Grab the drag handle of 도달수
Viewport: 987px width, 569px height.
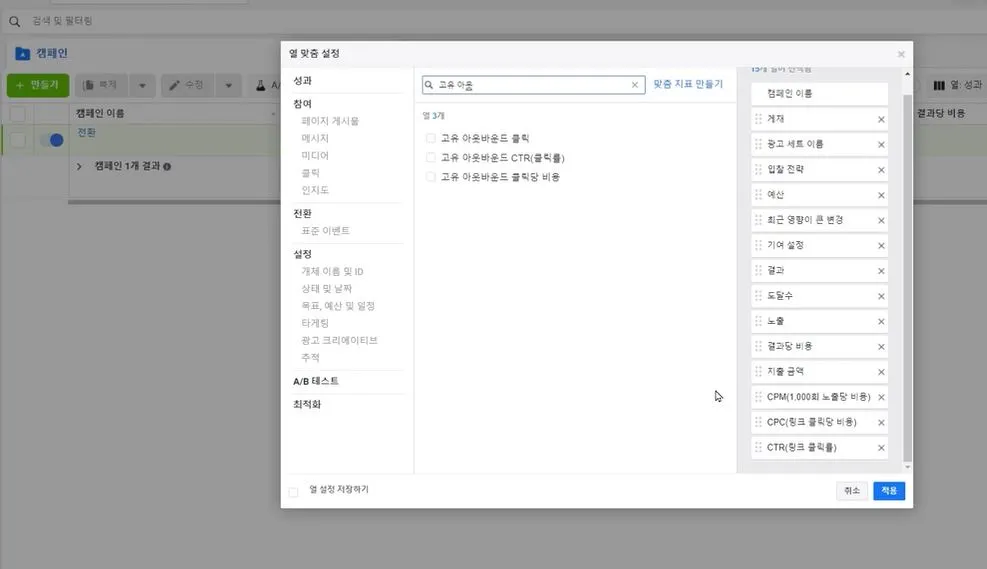pos(759,295)
